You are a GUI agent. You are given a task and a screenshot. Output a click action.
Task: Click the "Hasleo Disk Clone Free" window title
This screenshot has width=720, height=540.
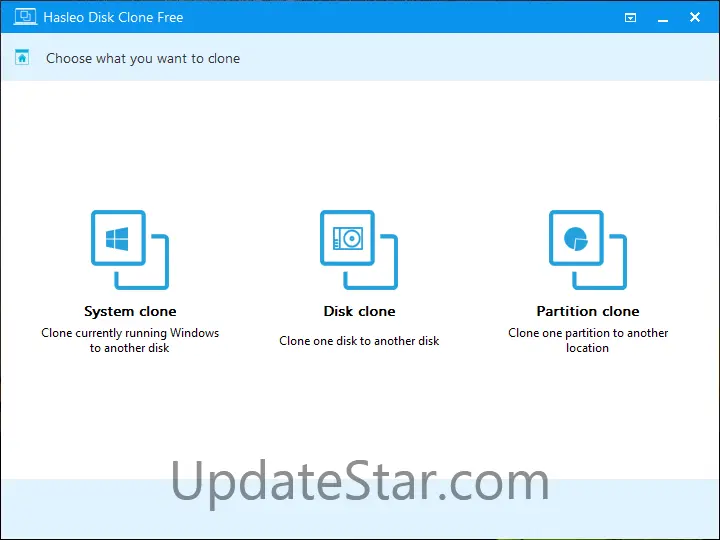coord(113,17)
